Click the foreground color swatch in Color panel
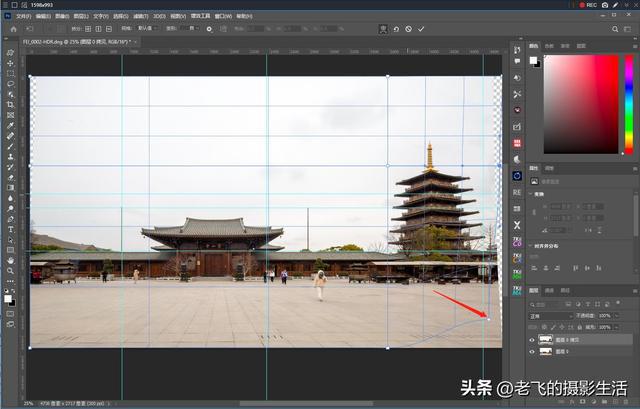 533,60
